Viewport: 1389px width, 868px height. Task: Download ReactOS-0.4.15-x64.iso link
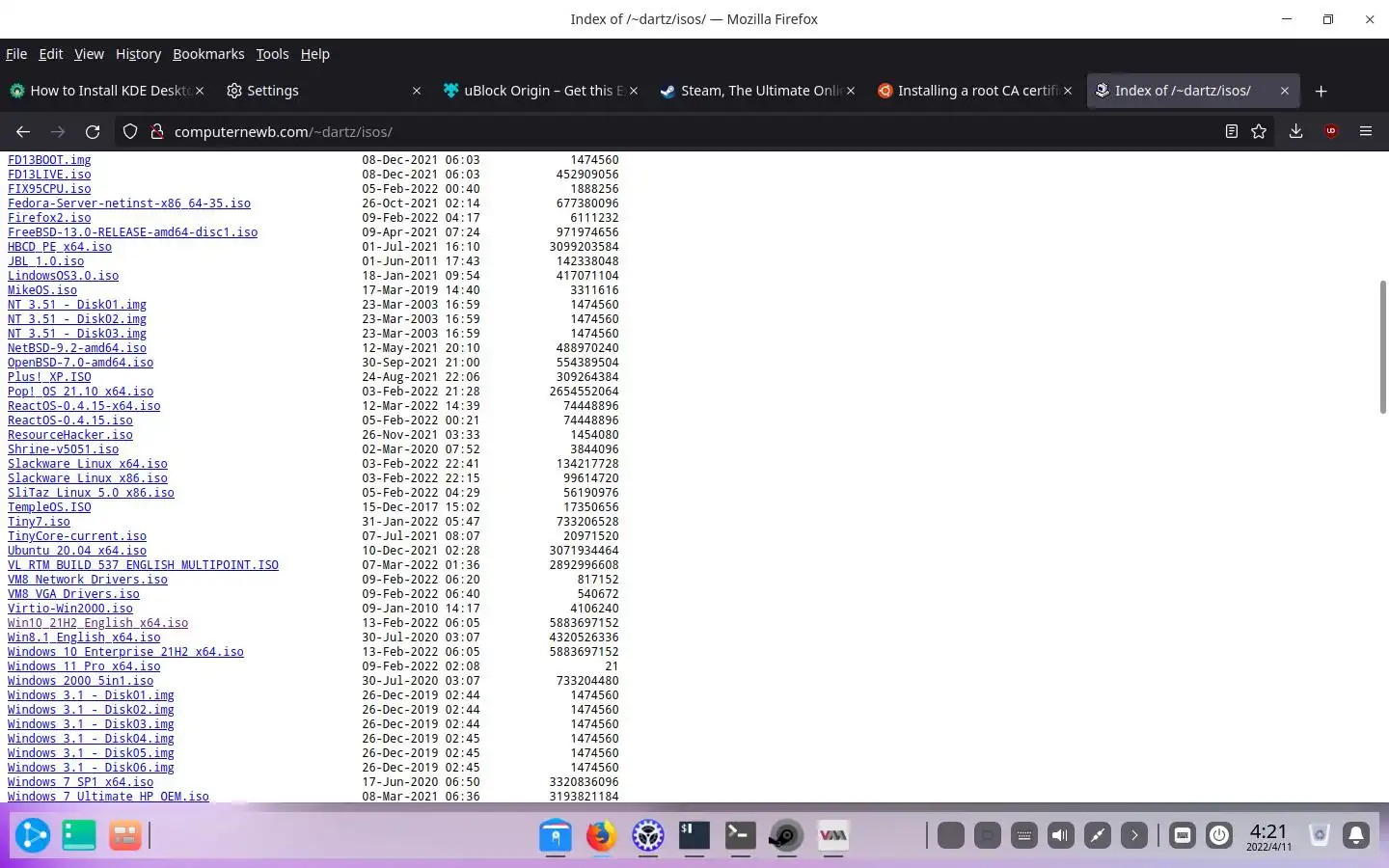point(84,406)
